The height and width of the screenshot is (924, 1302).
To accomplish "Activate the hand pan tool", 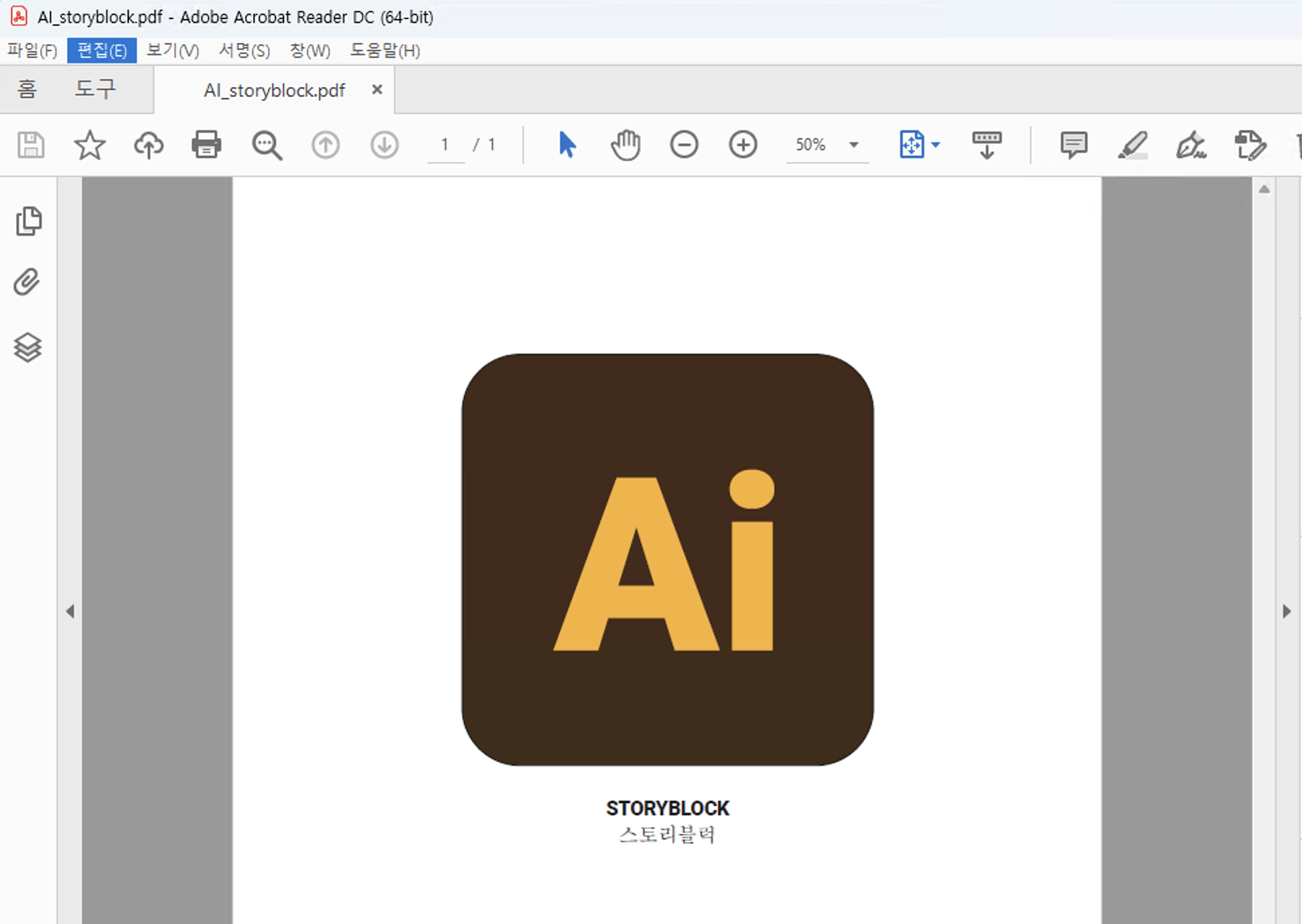I will (x=626, y=145).
